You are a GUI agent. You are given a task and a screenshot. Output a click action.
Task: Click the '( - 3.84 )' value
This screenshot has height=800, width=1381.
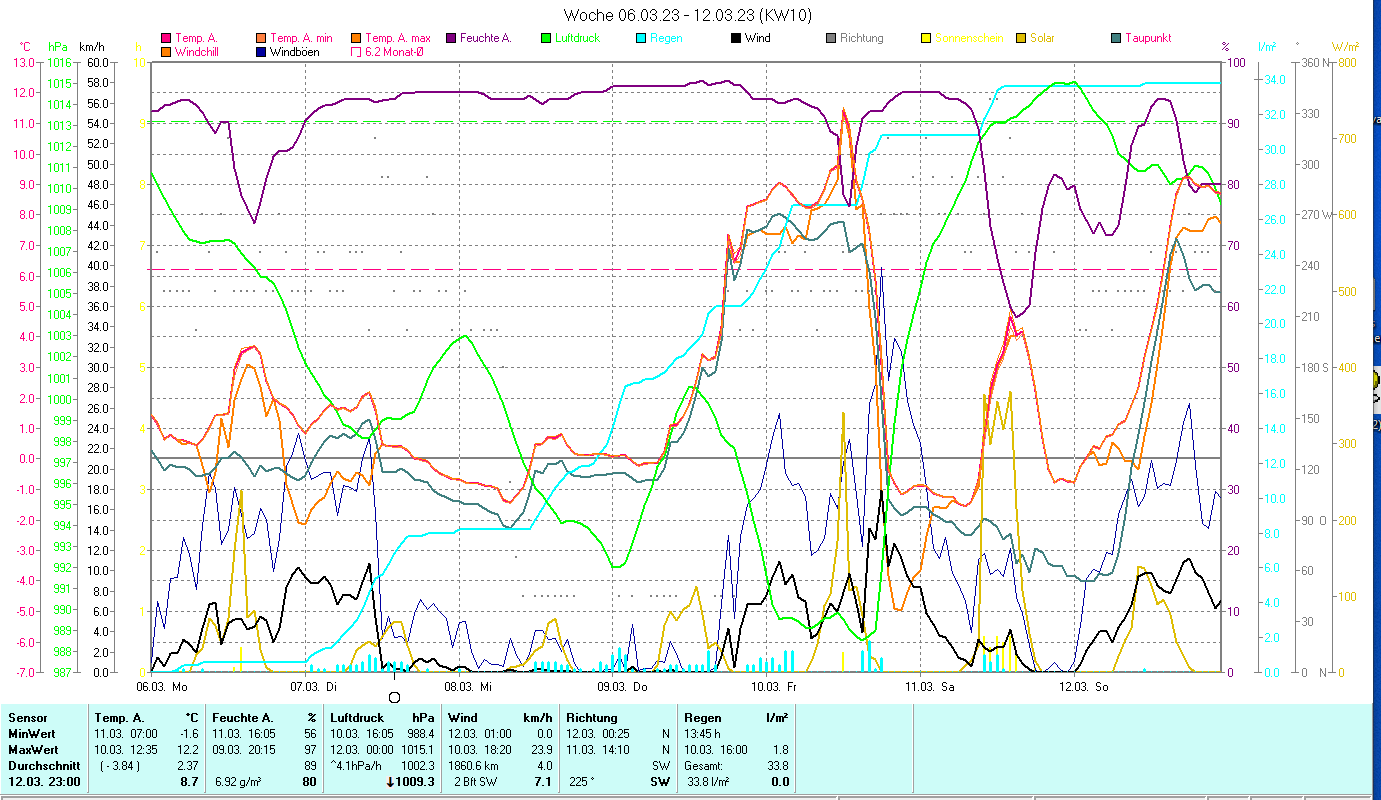point(120,766)
